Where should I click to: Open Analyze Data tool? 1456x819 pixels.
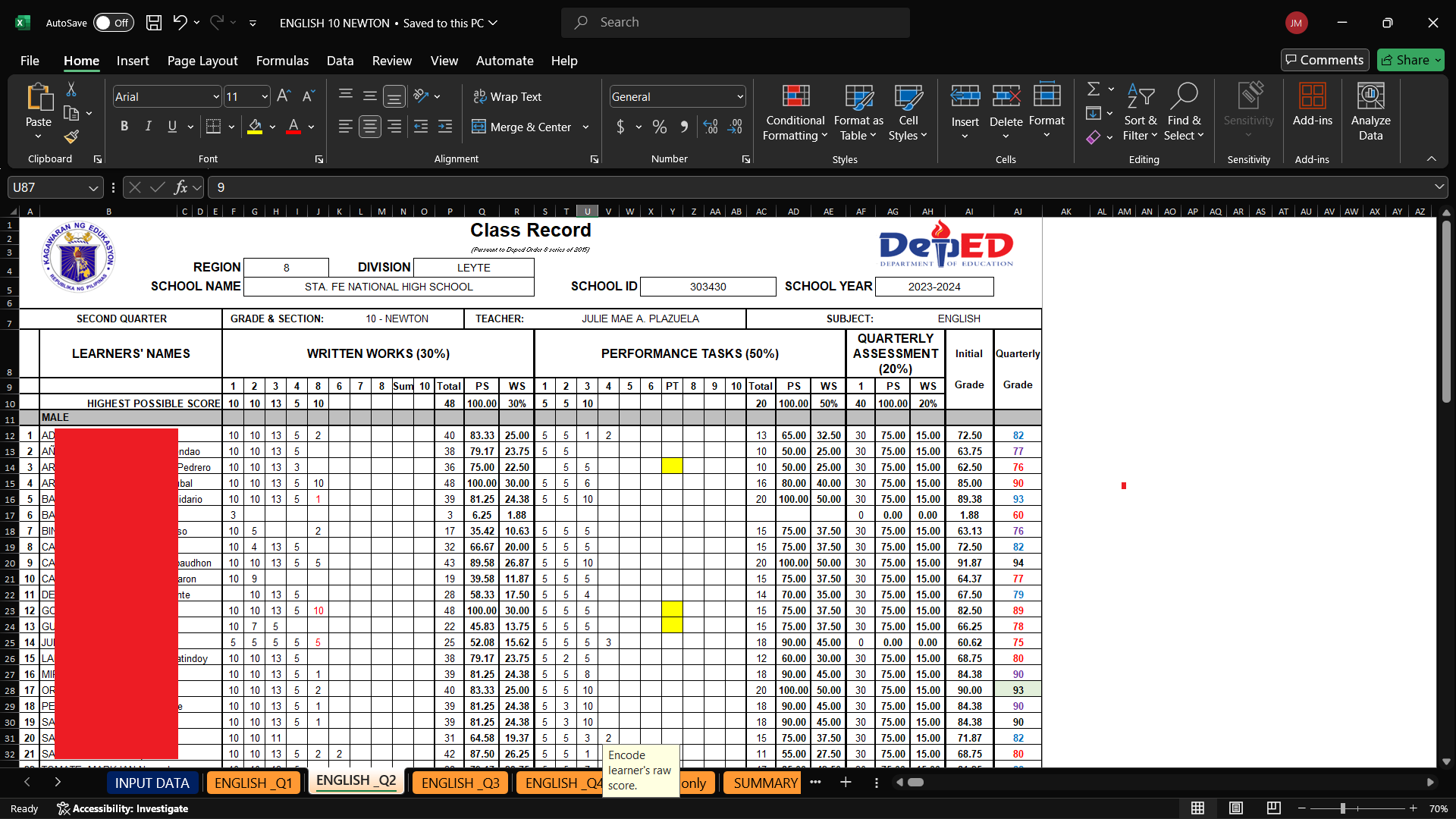tap(1370, 112)
